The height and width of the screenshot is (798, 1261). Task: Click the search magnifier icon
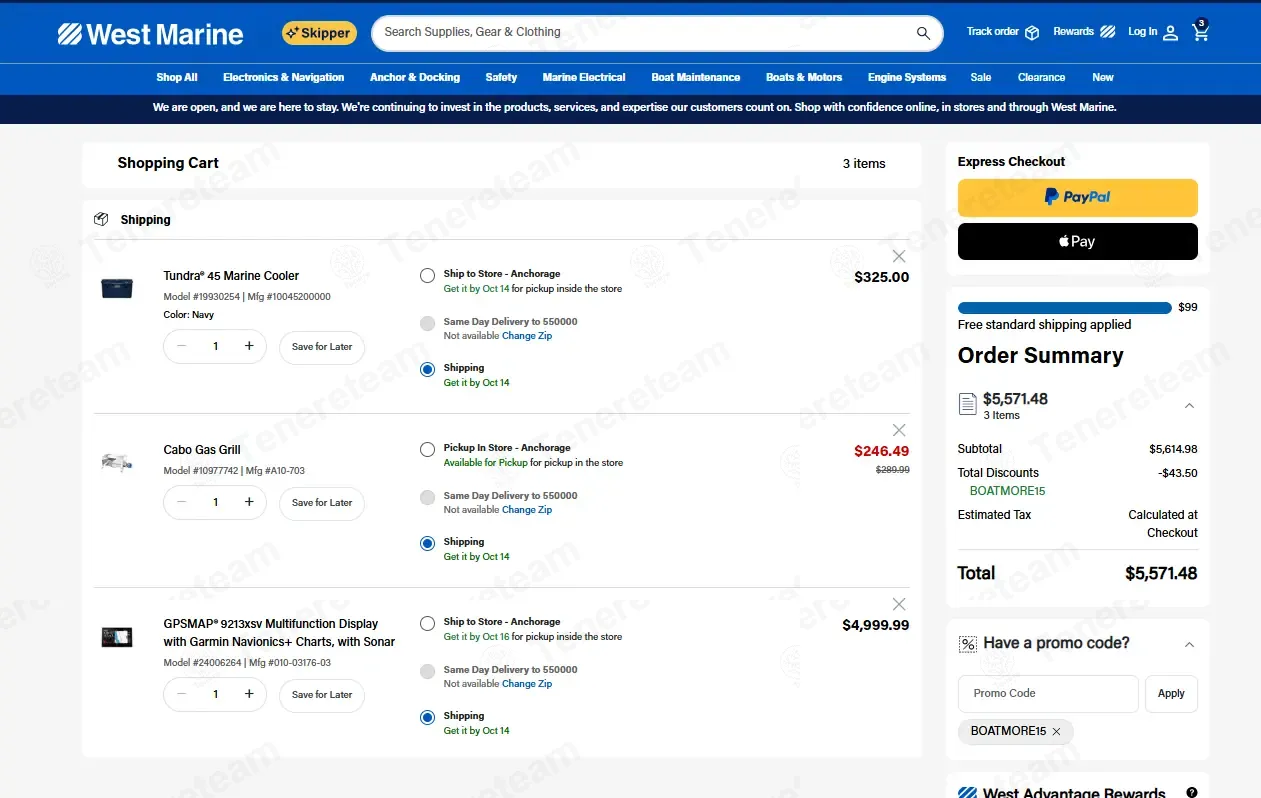coord(923,33)
